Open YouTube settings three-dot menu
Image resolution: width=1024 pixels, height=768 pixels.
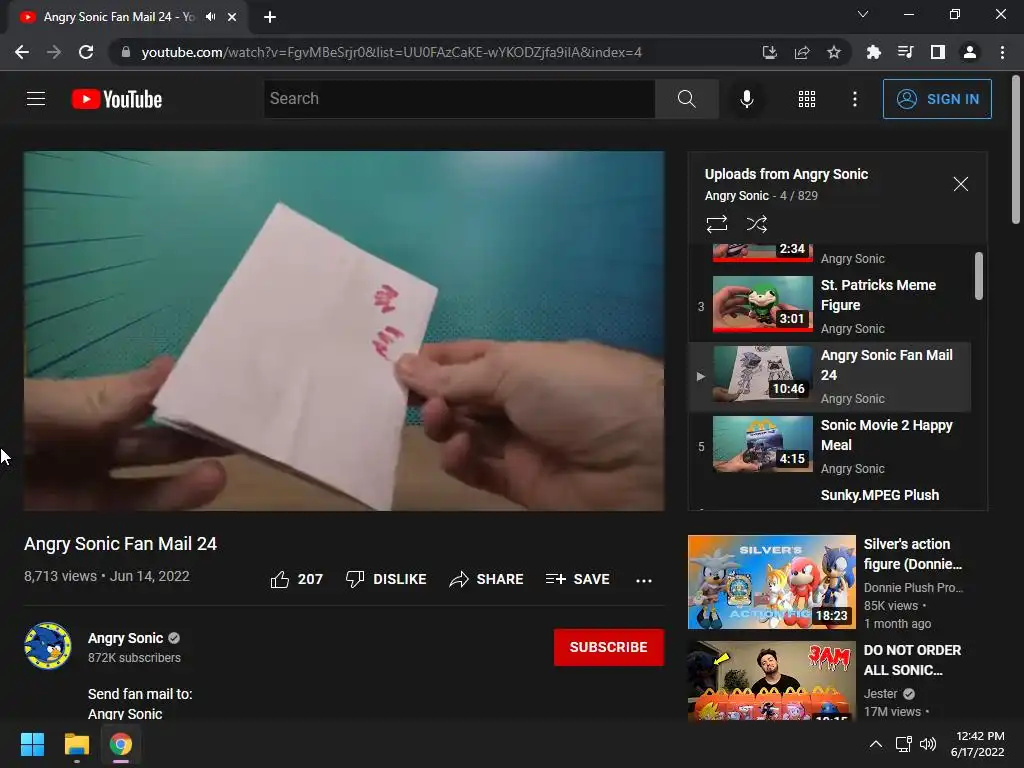pyautogui.click(x=854, y=99)
